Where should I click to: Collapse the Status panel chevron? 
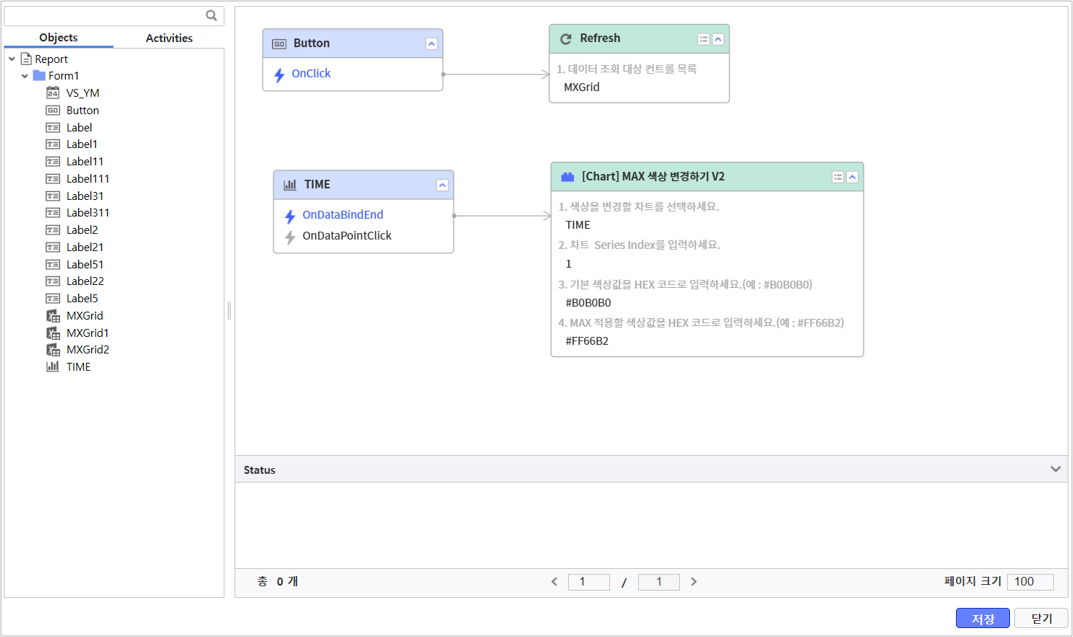[x=1055, y=469]
